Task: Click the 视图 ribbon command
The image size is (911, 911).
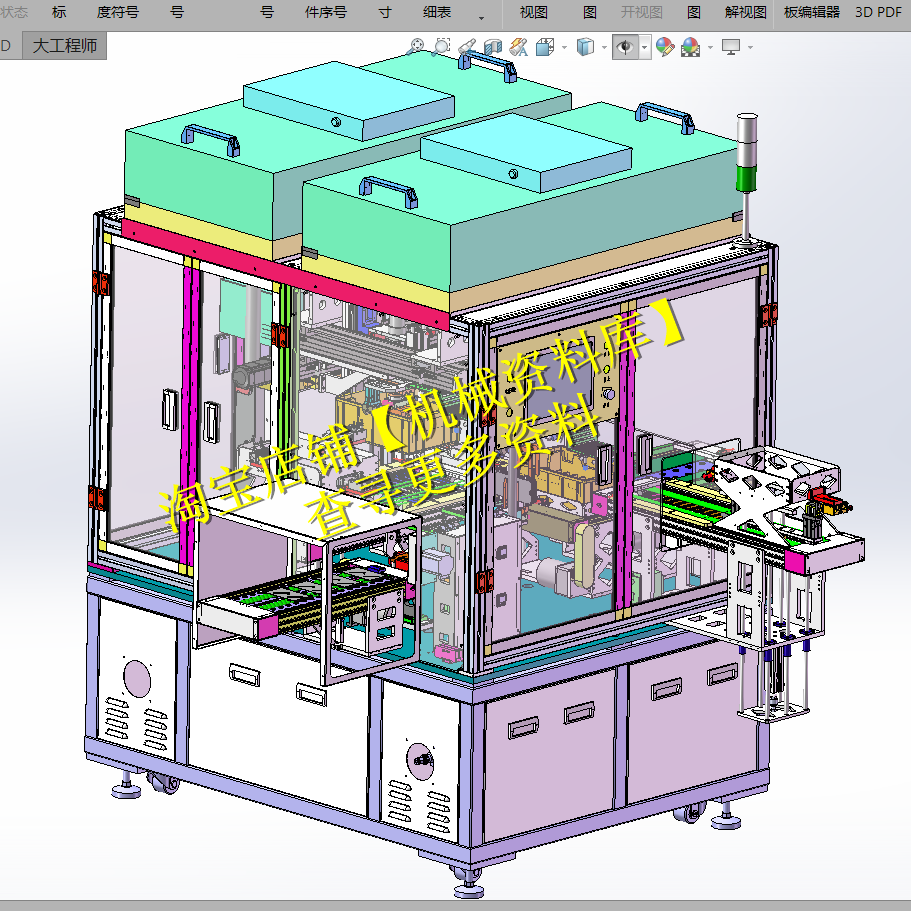Action: pyautogui.click(x=533, y=12)
